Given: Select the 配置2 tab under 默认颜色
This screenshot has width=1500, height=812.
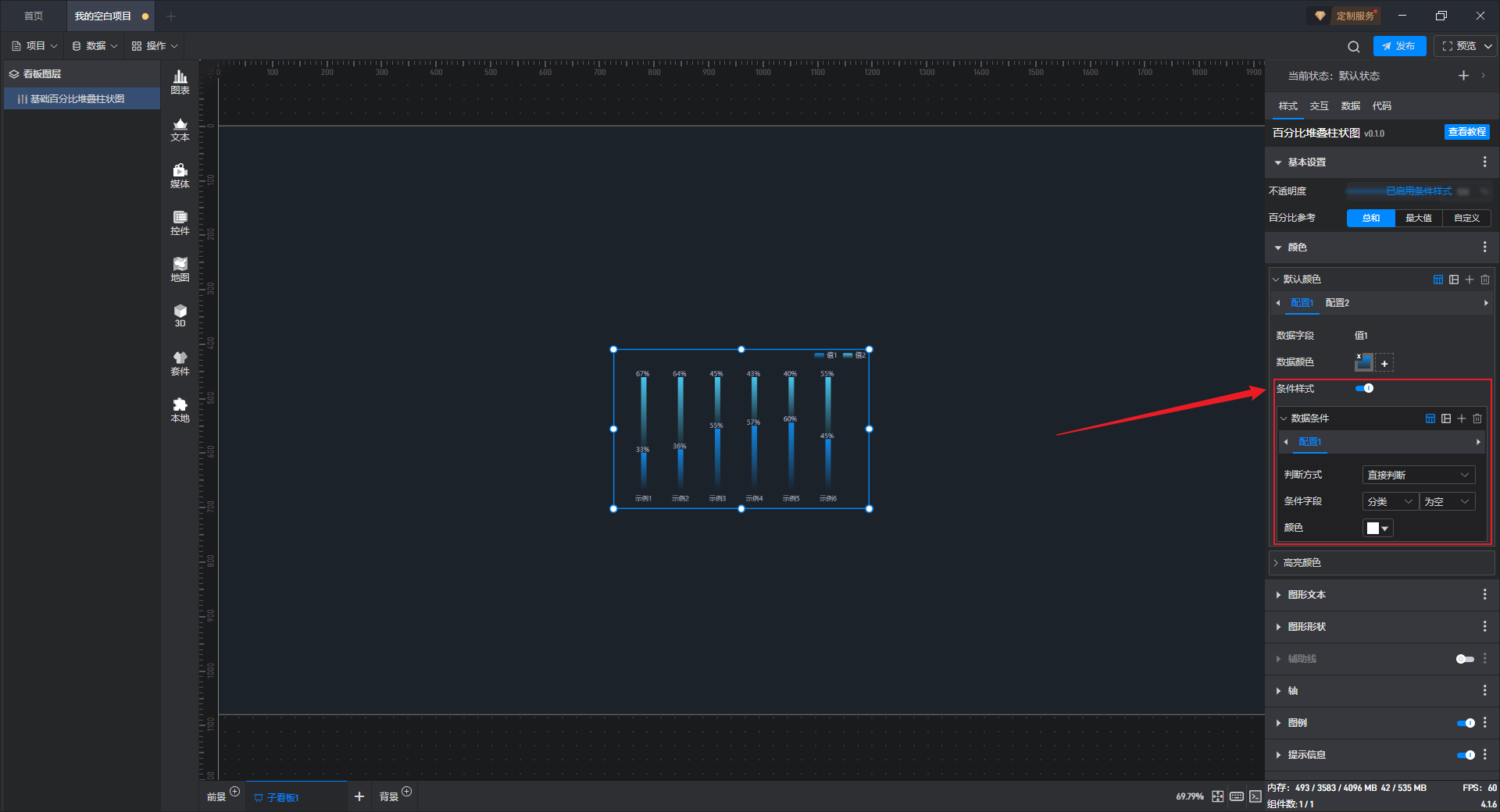Looking at the screenshot, I should click(1337, 303).
